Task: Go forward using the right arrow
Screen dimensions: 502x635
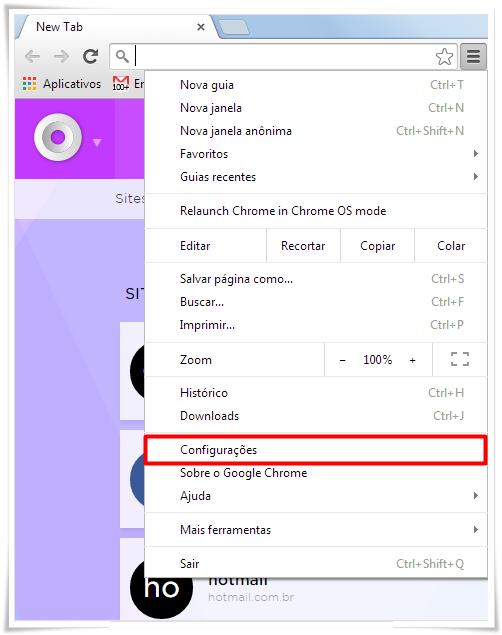Action: click(62, 56)
